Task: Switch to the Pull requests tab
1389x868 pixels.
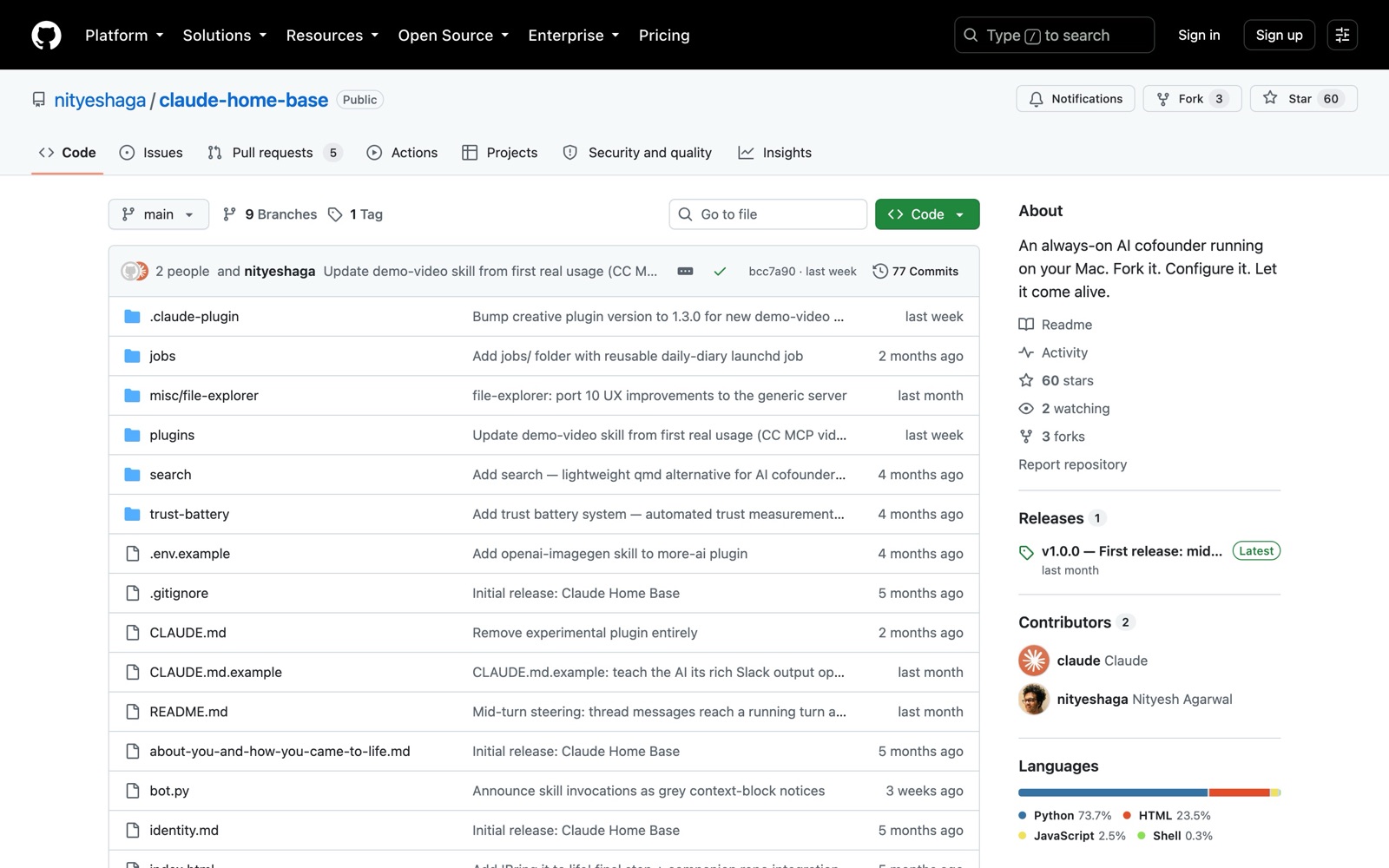Action: coord(274,153)
